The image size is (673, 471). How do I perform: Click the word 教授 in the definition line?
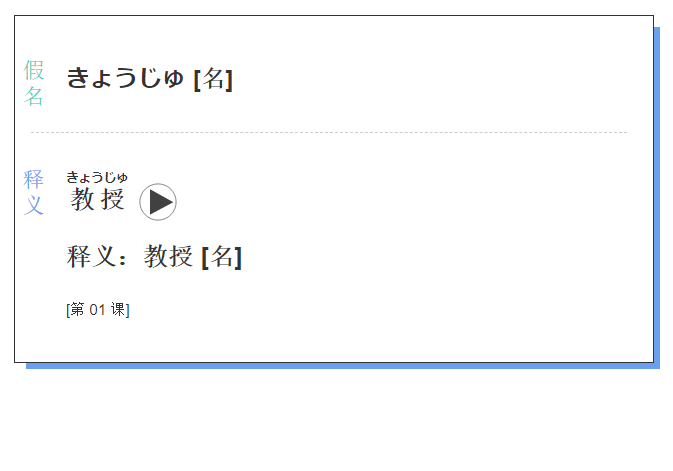point(168,256)
